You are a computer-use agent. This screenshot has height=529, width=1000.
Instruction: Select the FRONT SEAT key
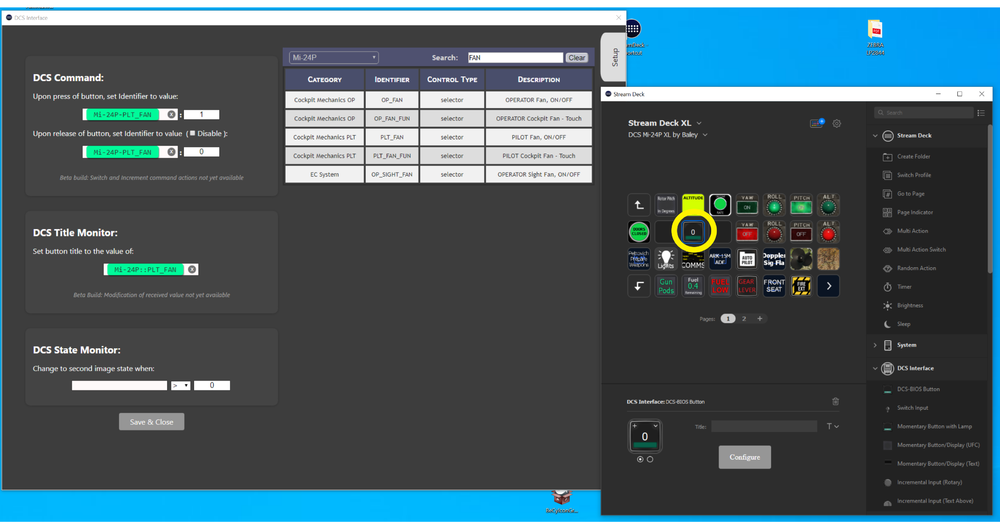774,286
